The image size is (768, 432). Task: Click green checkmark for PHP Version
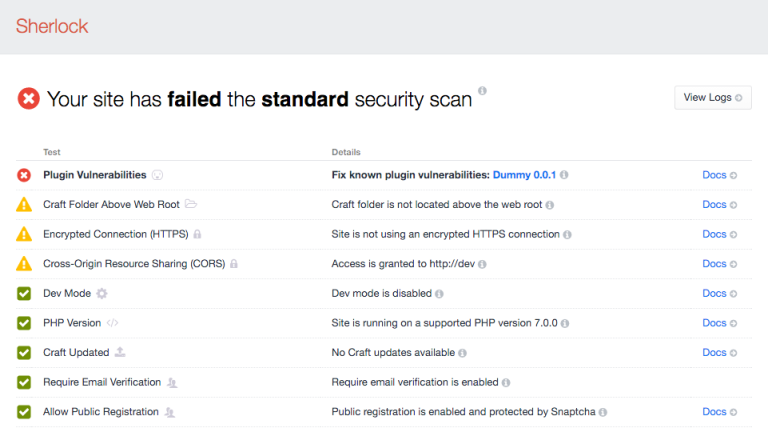[x=24, y=323]
